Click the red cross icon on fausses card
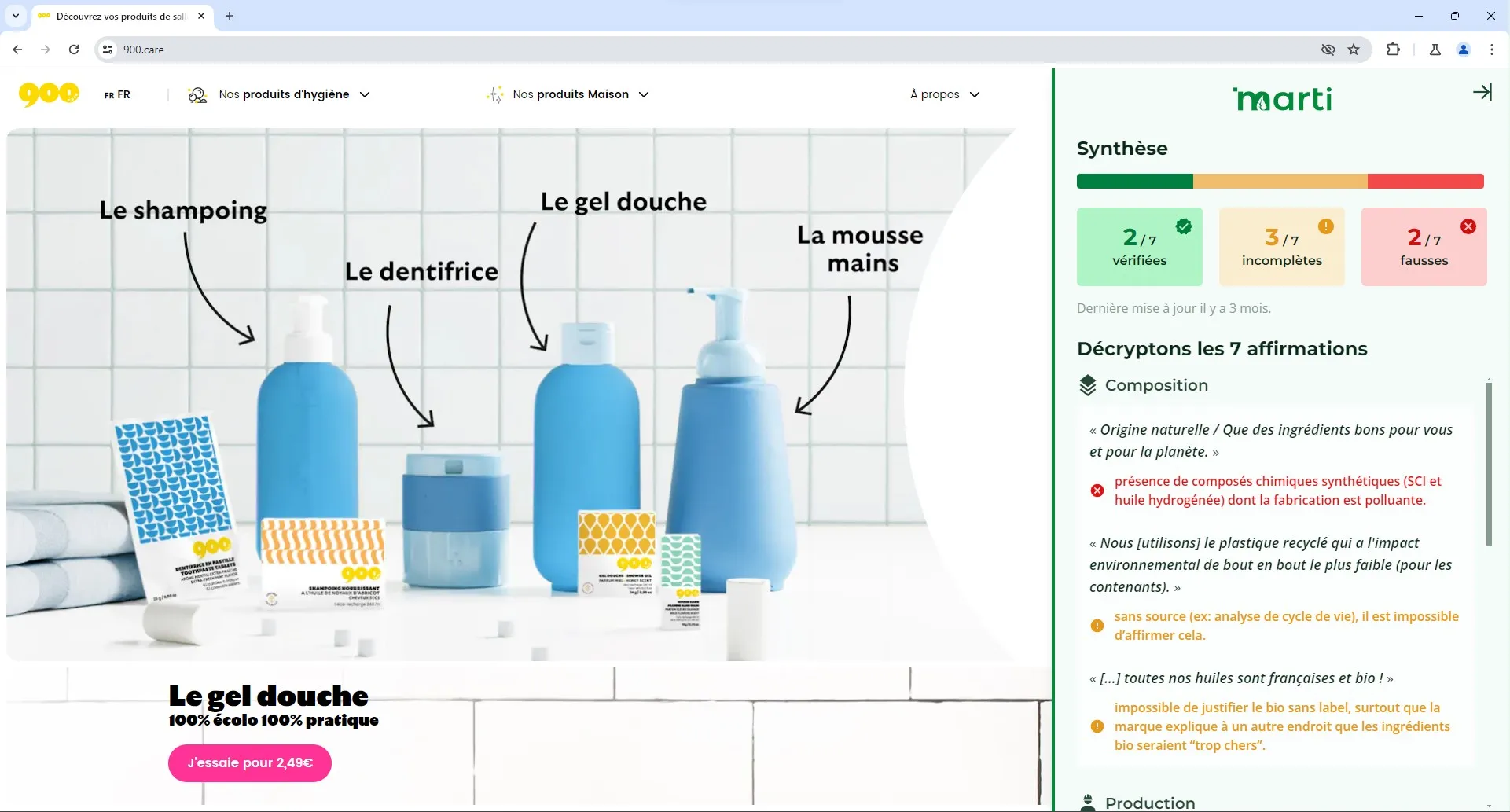The image size is (1510, 812). click(1468, 226)
